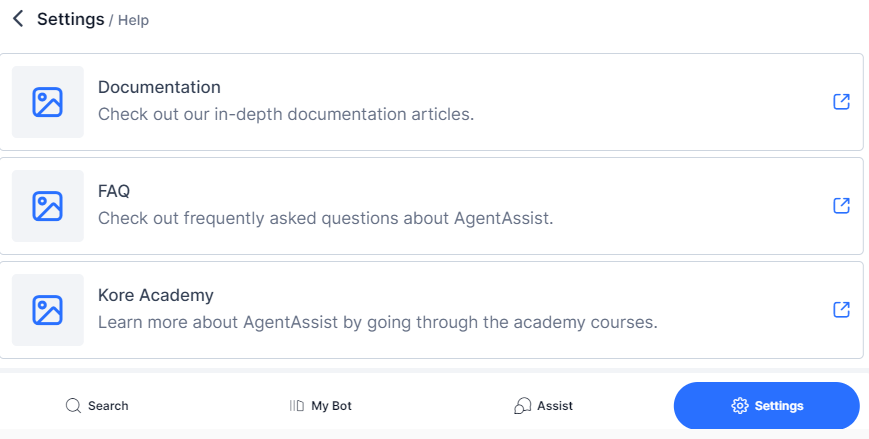The width and height of the screenshot is (869, 439).
Task: Click the Documentation image placeholder icon
Action: click(x=48, y=102)
